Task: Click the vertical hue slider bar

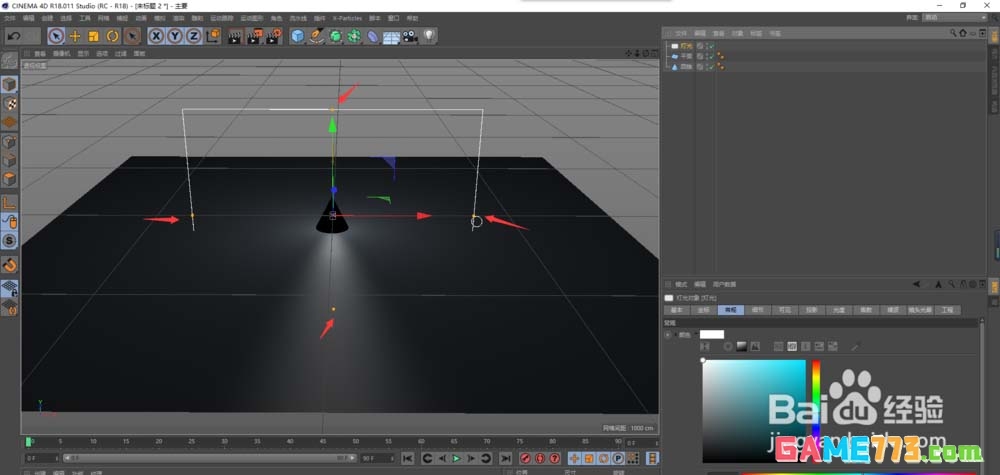Action: (x=816, y=411)
